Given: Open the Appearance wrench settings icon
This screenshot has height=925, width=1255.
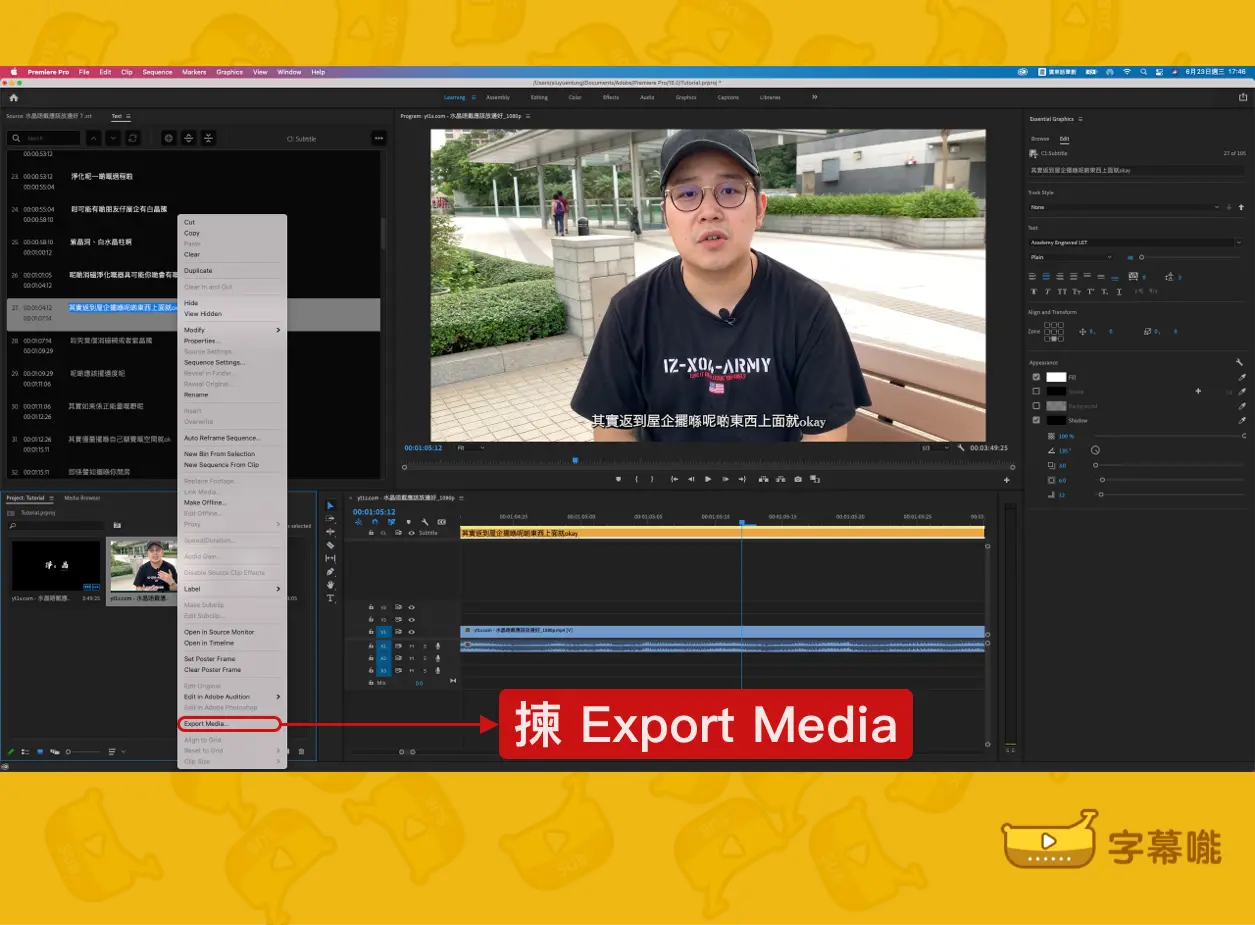Looking at the screenshot, I should click(x=1240, y=362).
